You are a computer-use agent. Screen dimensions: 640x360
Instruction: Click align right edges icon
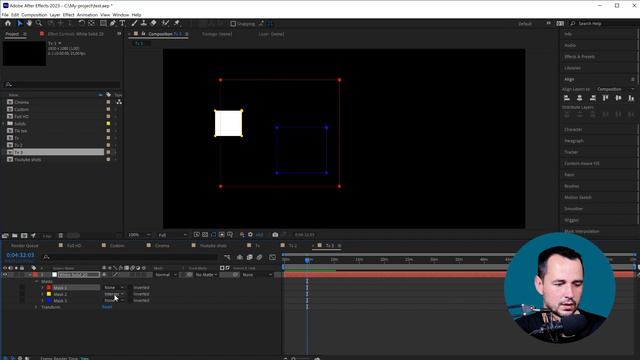click(593, 98)
